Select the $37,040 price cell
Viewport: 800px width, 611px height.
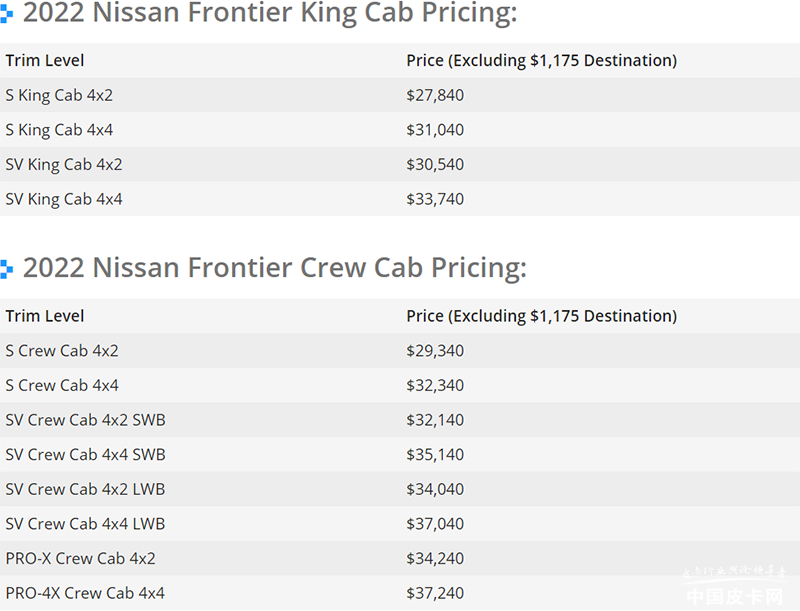tap(435, 524)
